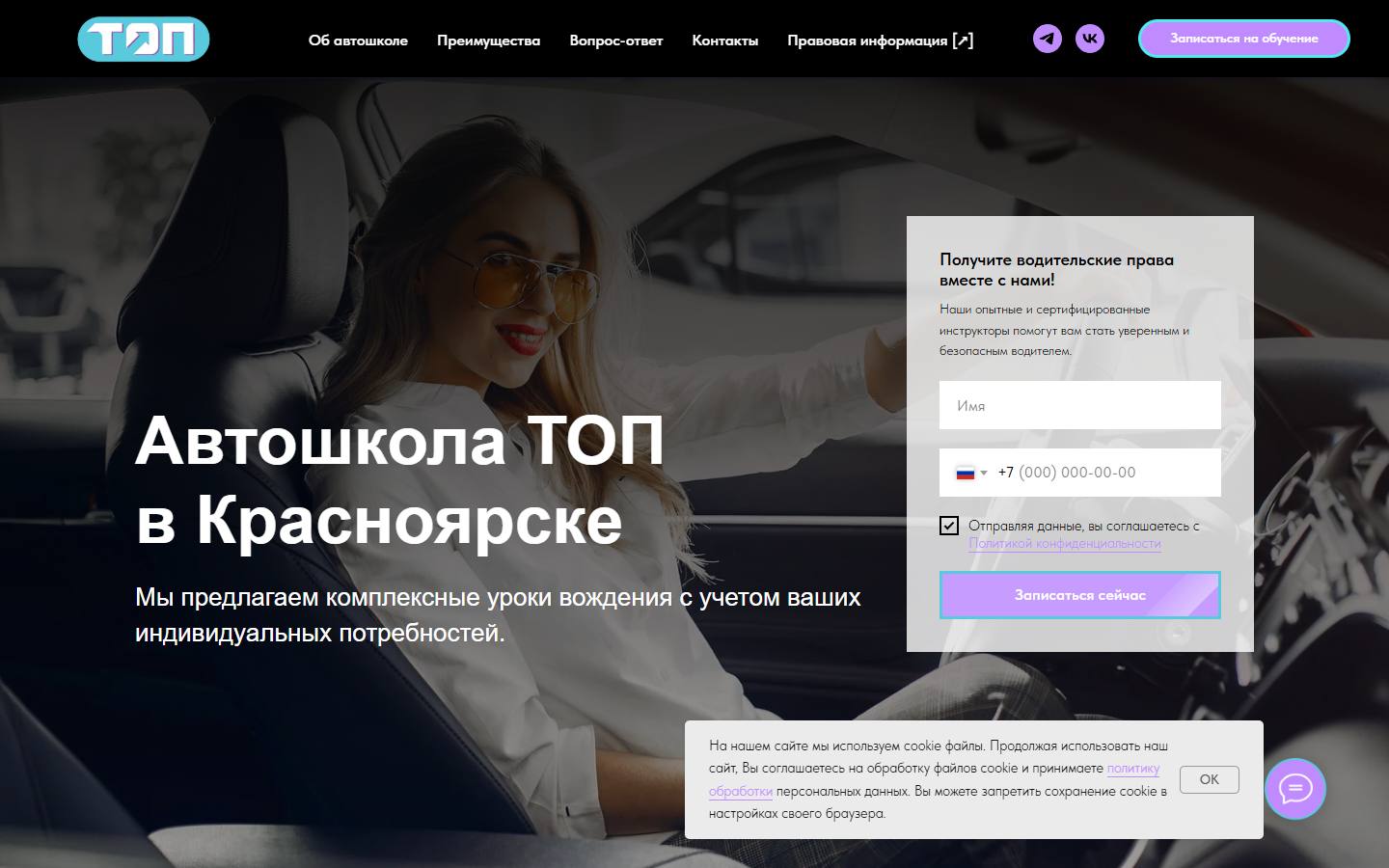Image resolution: width=1389 pixels, height=868 pixels.
Task: Expand the phone country code dropdown
Action: [x=971, y=473]
